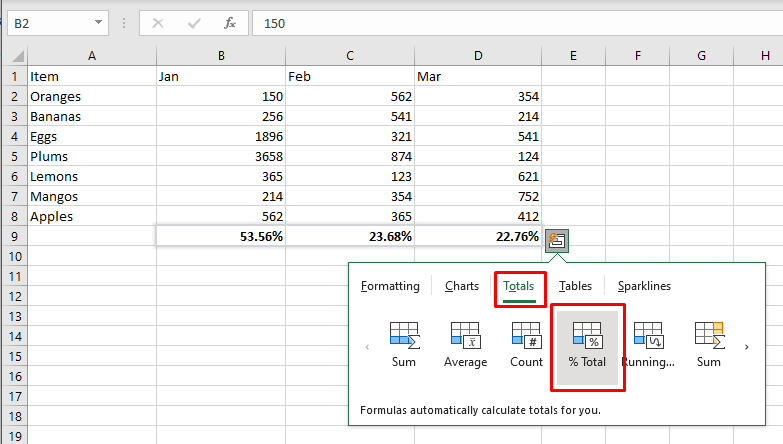Image resolution: width=783 pixels, height=444 pixels.
Task: Click the Insert Function fx icon
Action: point(230,22)
